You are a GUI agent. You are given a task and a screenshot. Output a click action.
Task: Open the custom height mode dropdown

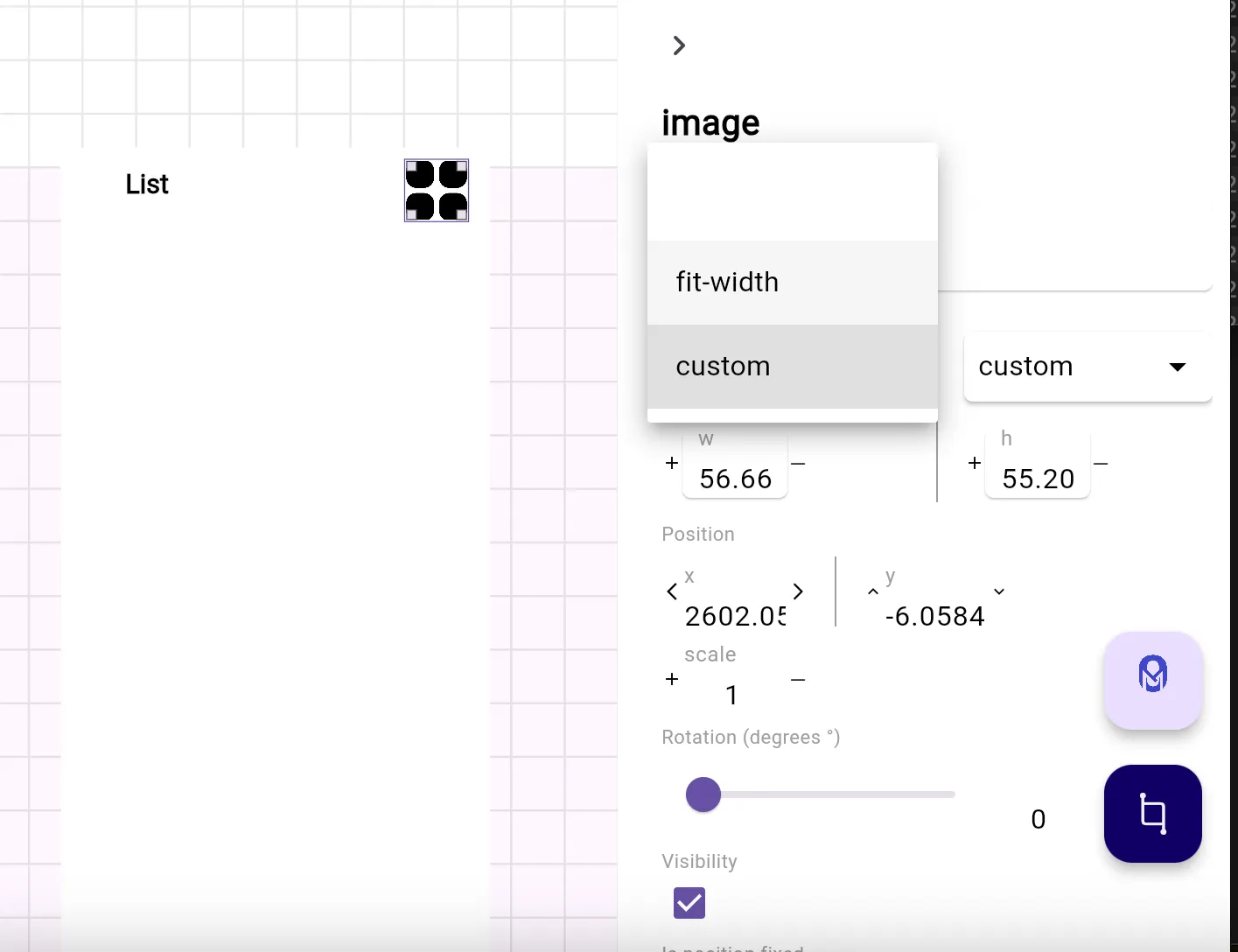tap(1087, 367)
